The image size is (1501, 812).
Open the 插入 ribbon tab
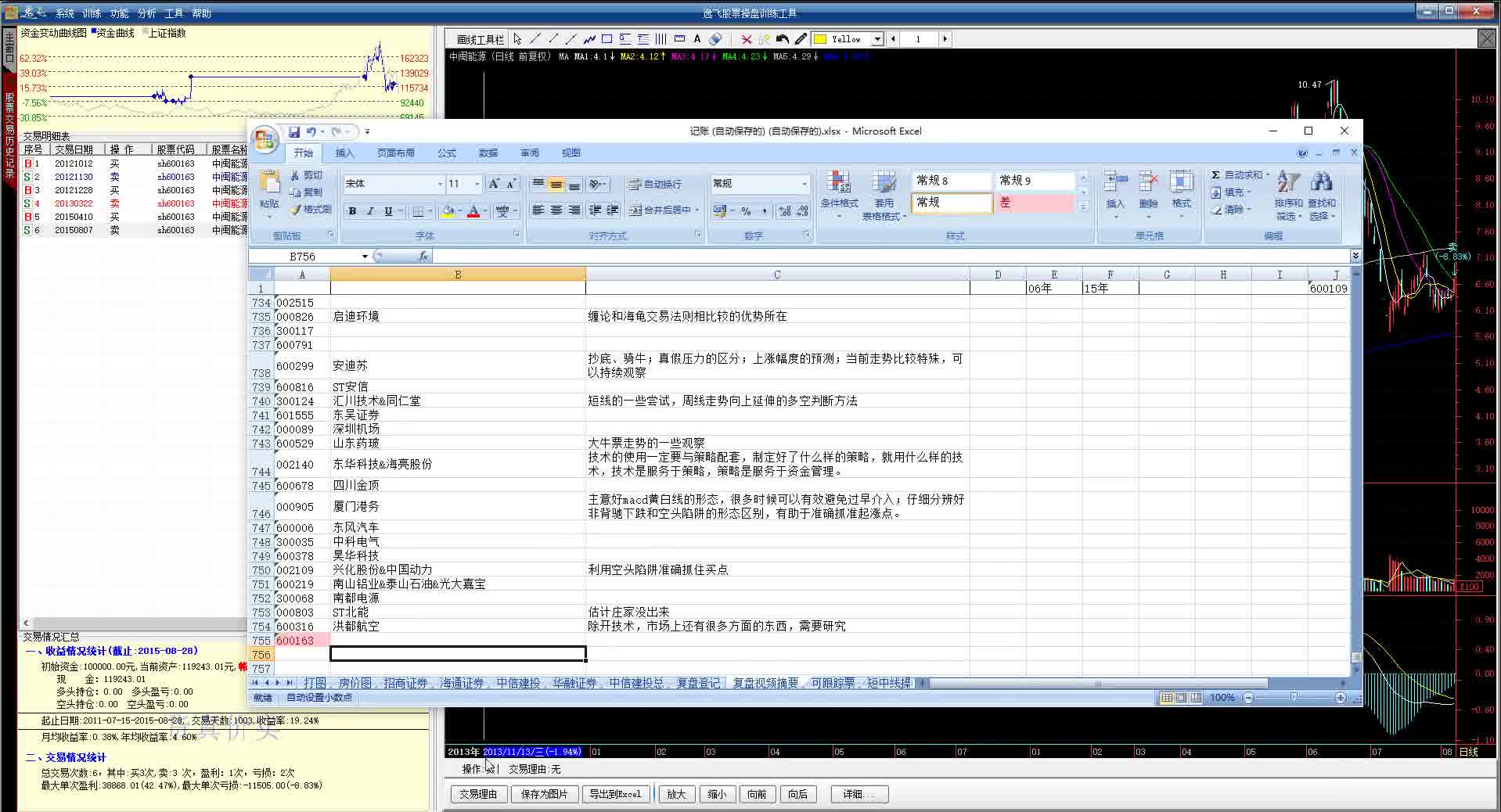tap(344, 153)
